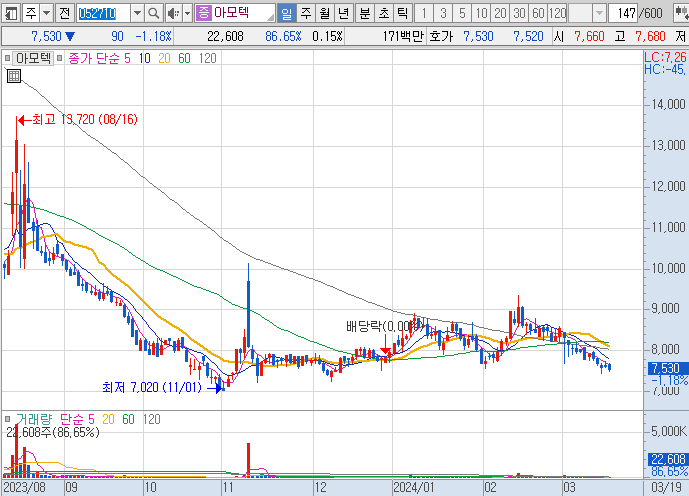Select the 틱 tick period button

(x=403, y=13)
